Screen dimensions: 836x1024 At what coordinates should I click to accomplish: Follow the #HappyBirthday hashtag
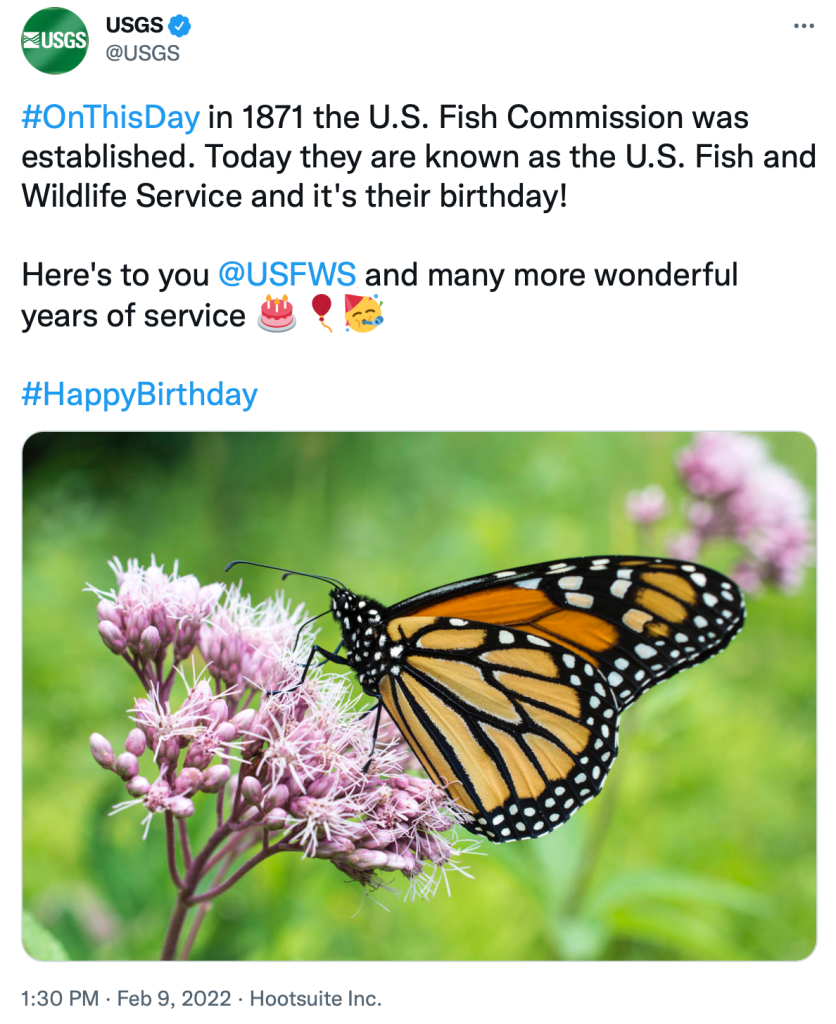(139, 394)
